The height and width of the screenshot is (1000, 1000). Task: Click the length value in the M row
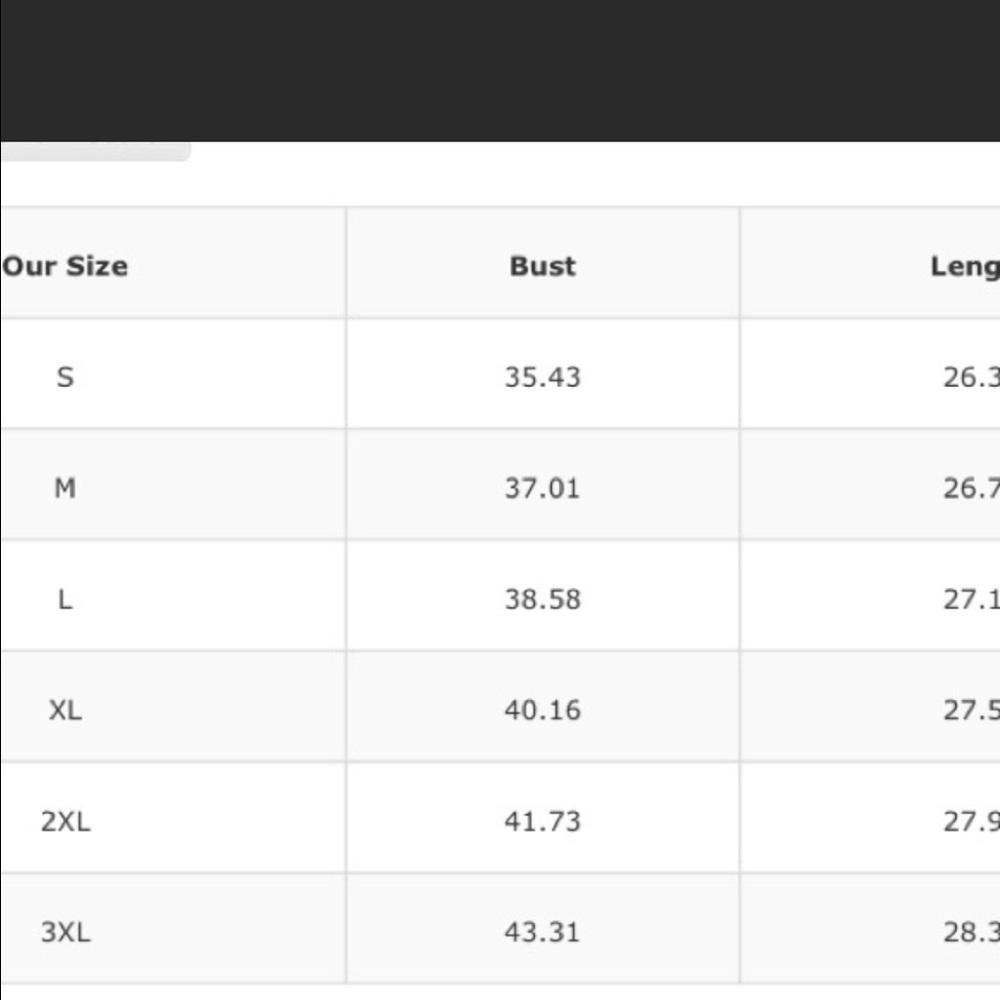click(970, 488)
